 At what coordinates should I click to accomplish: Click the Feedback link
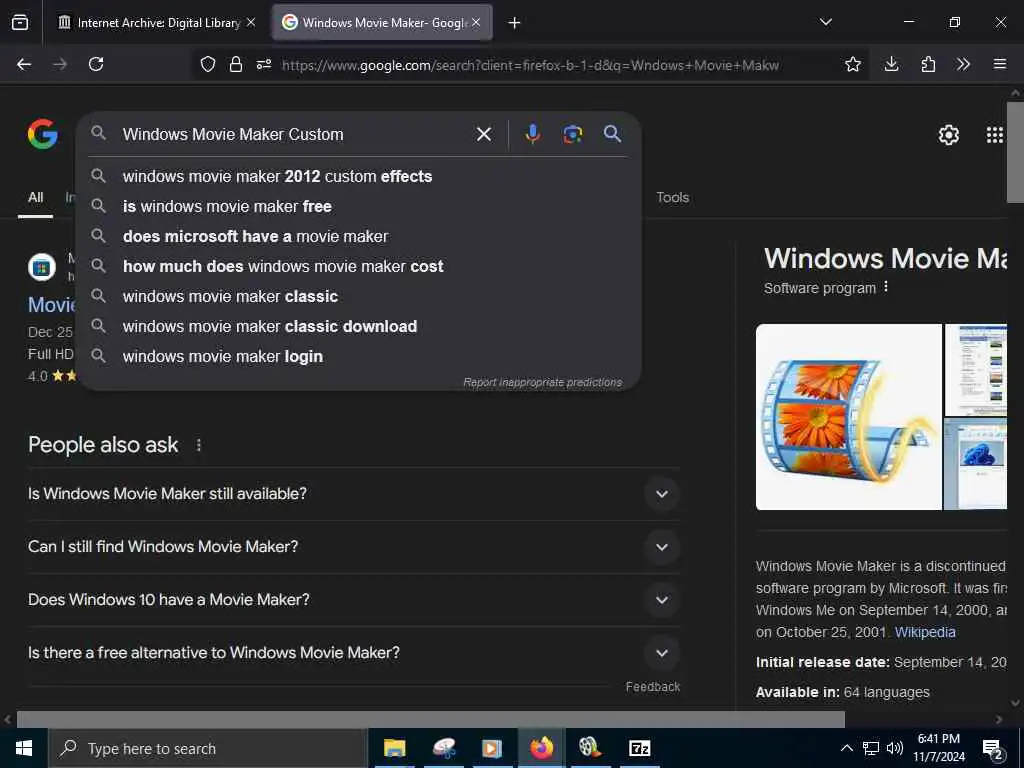tap(652, 686)
